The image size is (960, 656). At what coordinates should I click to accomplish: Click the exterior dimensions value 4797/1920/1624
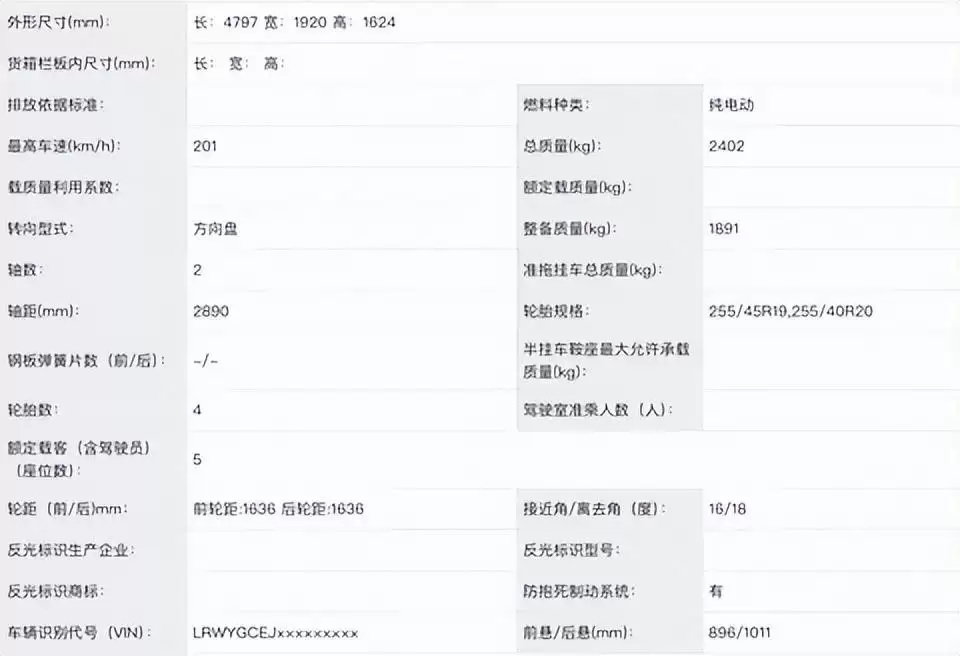[x=294, y=22]
